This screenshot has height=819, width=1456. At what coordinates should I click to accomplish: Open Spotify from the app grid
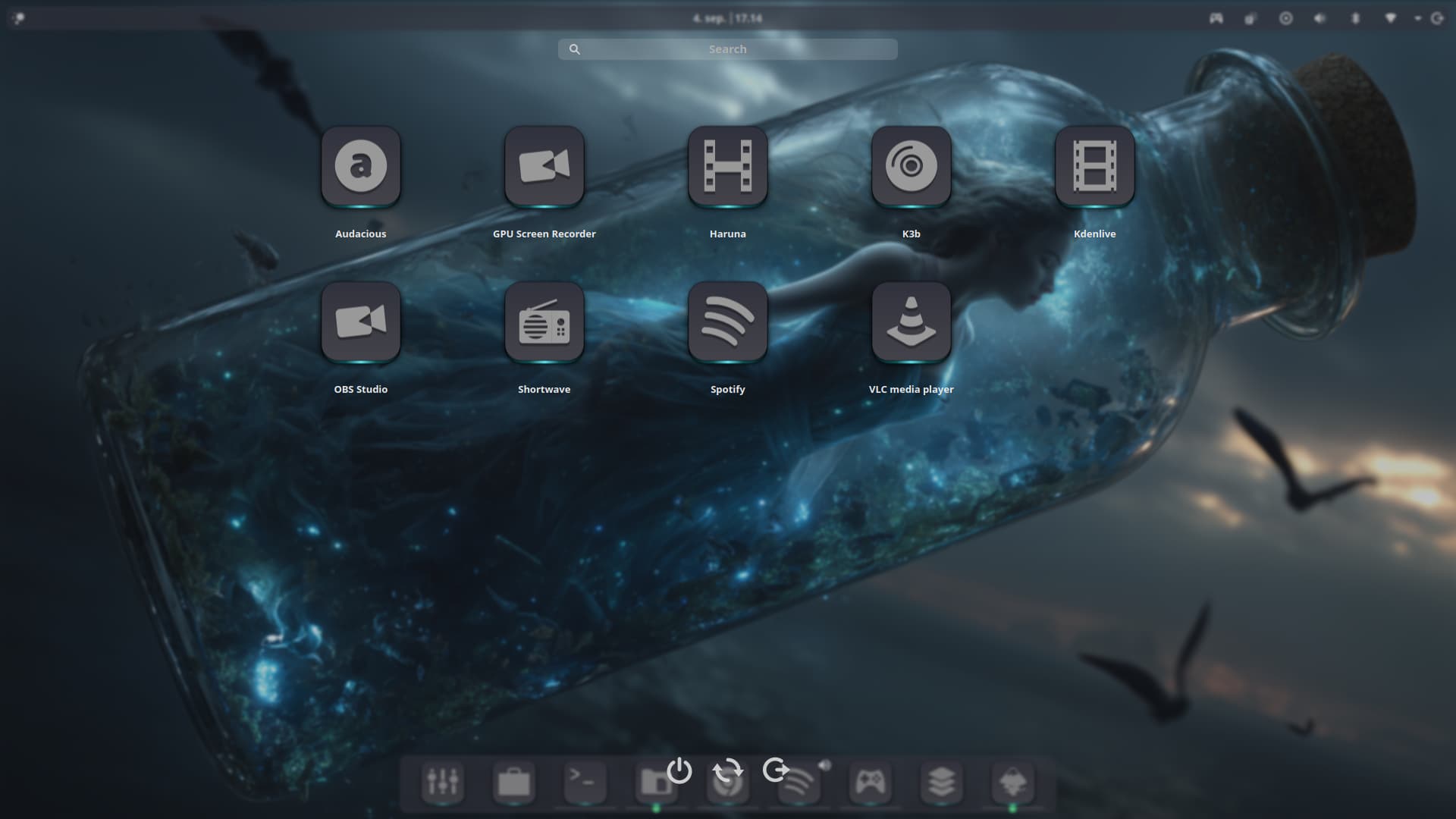[728, 322]
